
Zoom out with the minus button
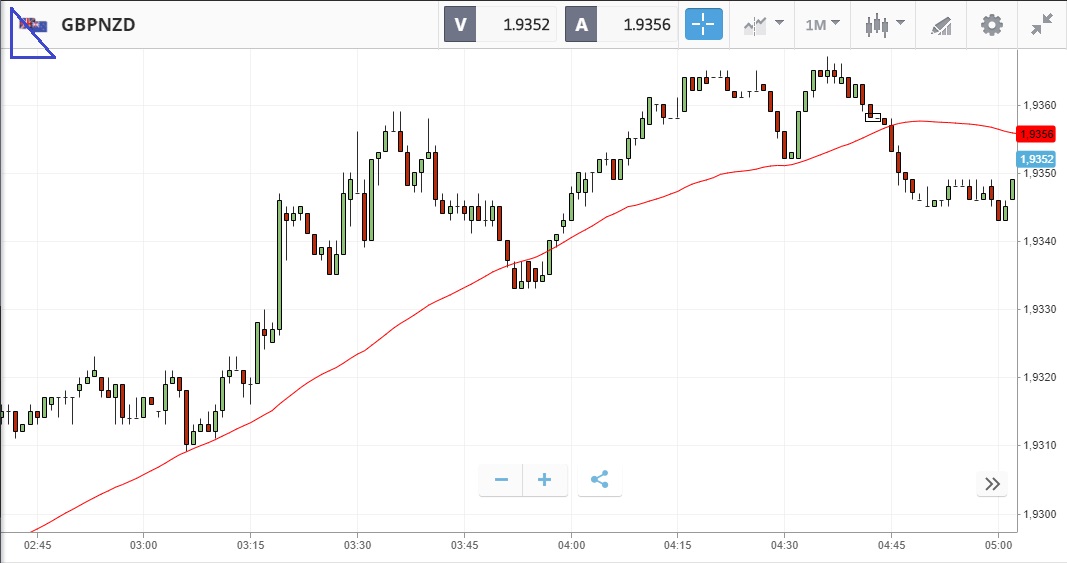501,480
